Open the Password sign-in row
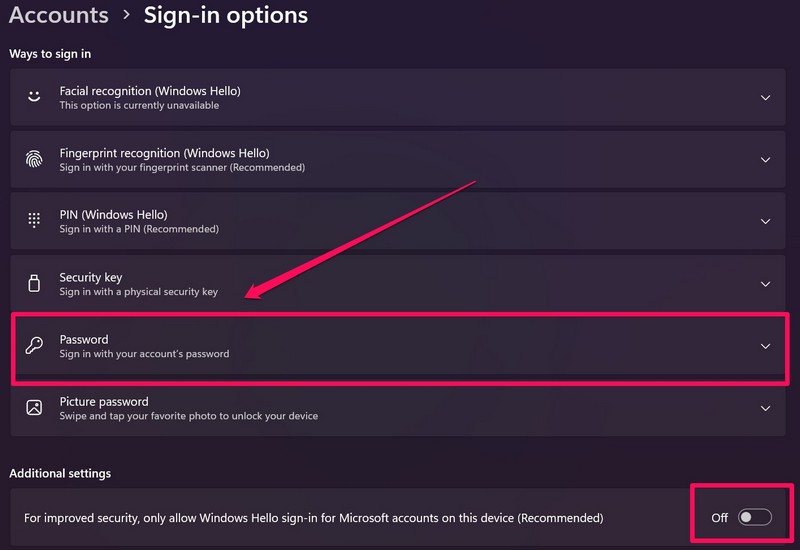 click(x=400, y=346)
